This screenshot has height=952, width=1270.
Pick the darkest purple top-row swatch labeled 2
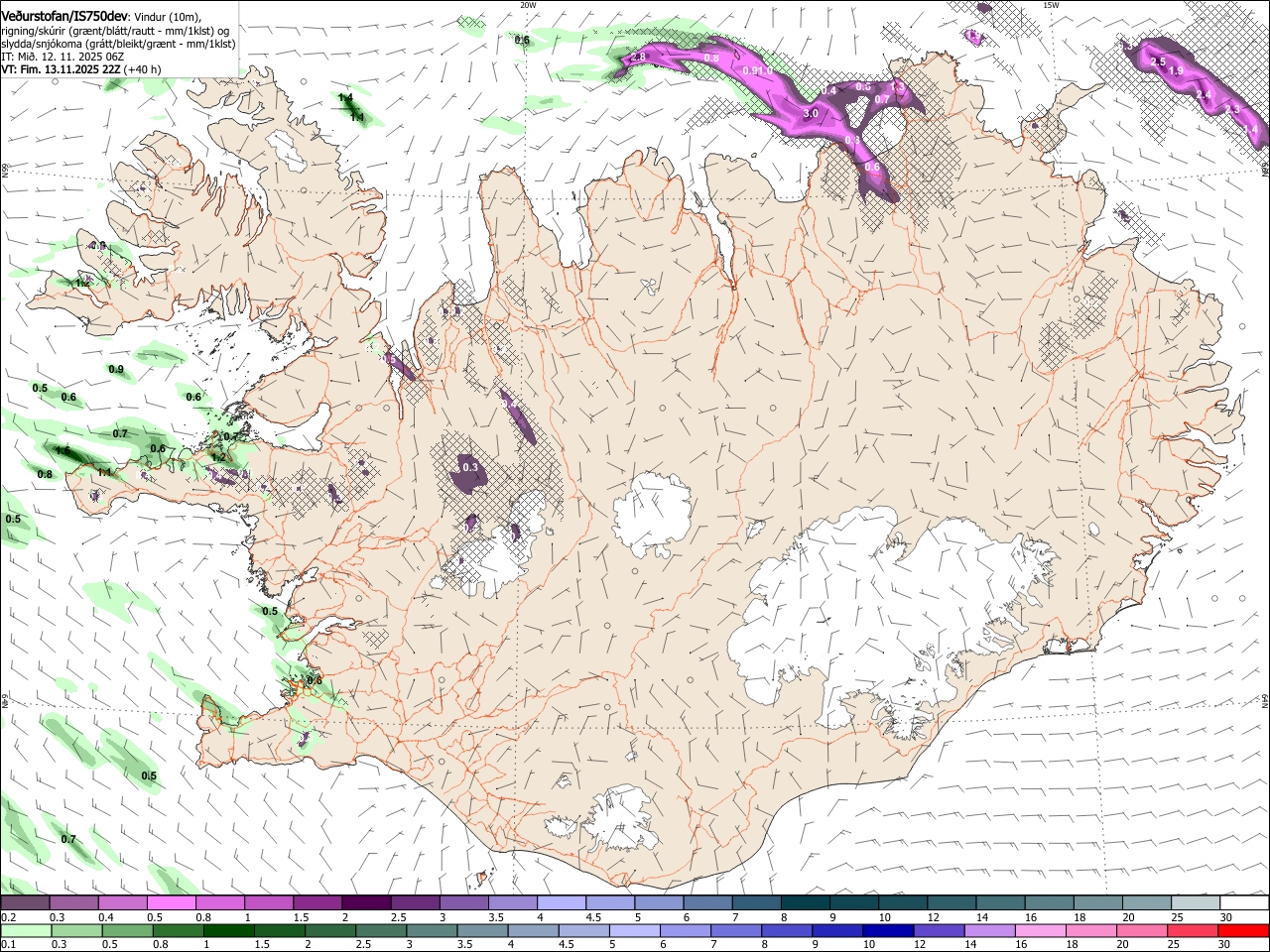365,903
